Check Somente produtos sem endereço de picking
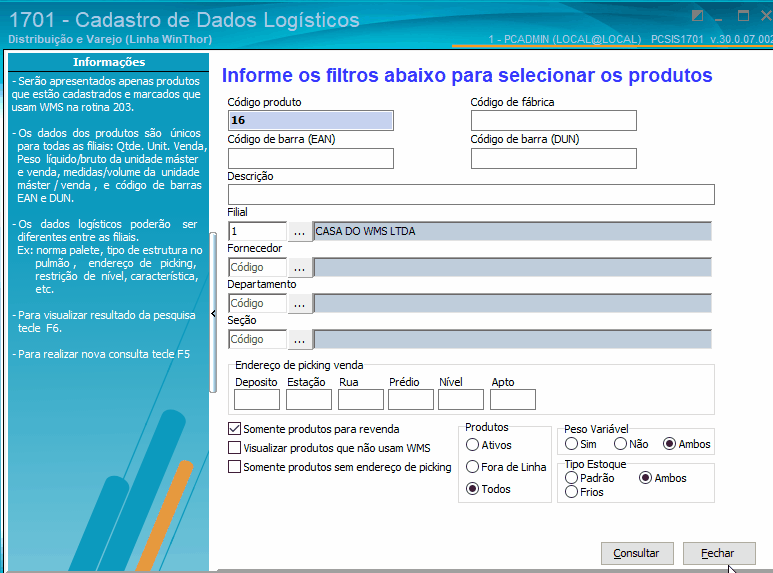The width and height of the screenshot is (773, 573). (x=235, y=466)
